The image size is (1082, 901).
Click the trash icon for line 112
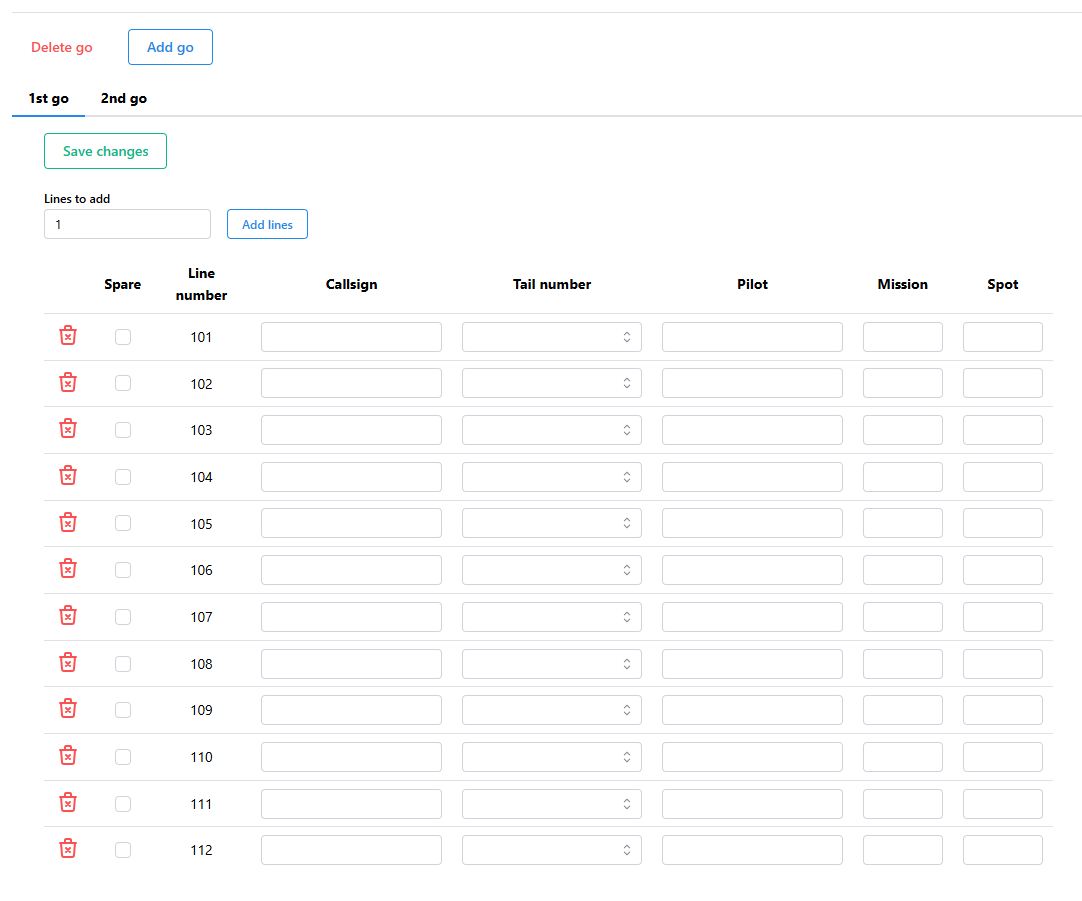pos(68,849)
